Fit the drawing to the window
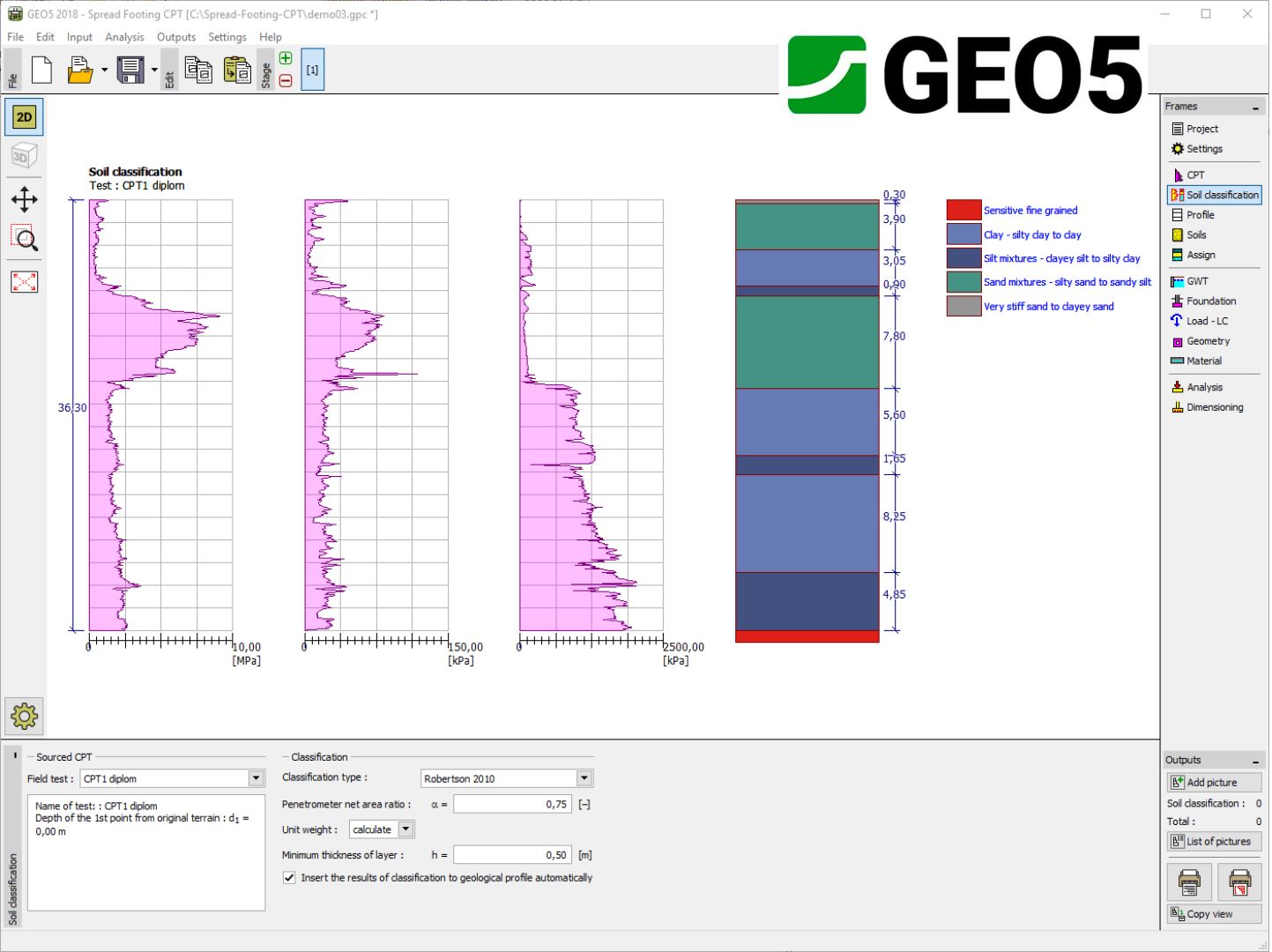The image size is (1272, 952). coord(24,282)
